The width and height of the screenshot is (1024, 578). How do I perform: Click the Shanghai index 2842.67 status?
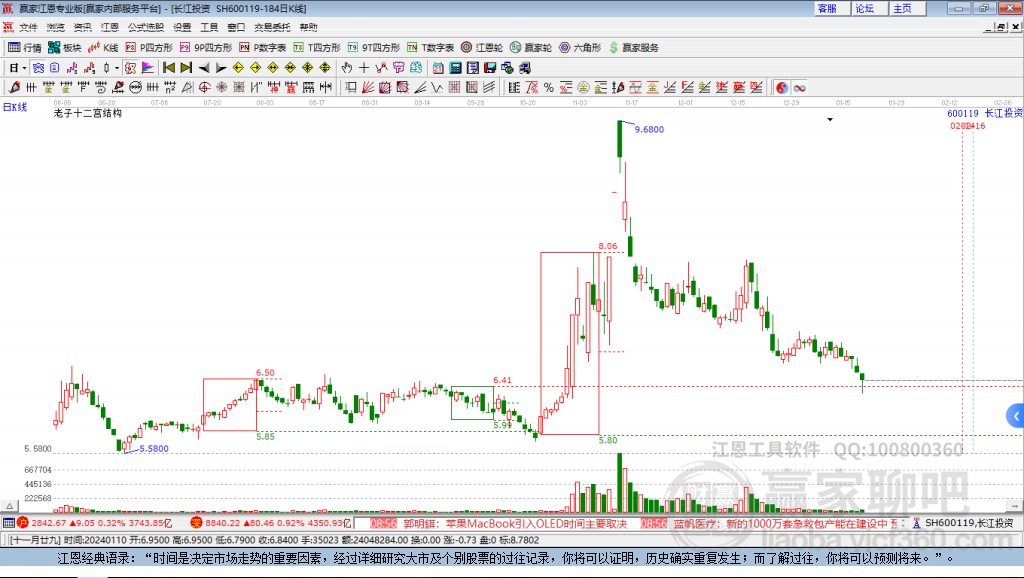point(94,522)
